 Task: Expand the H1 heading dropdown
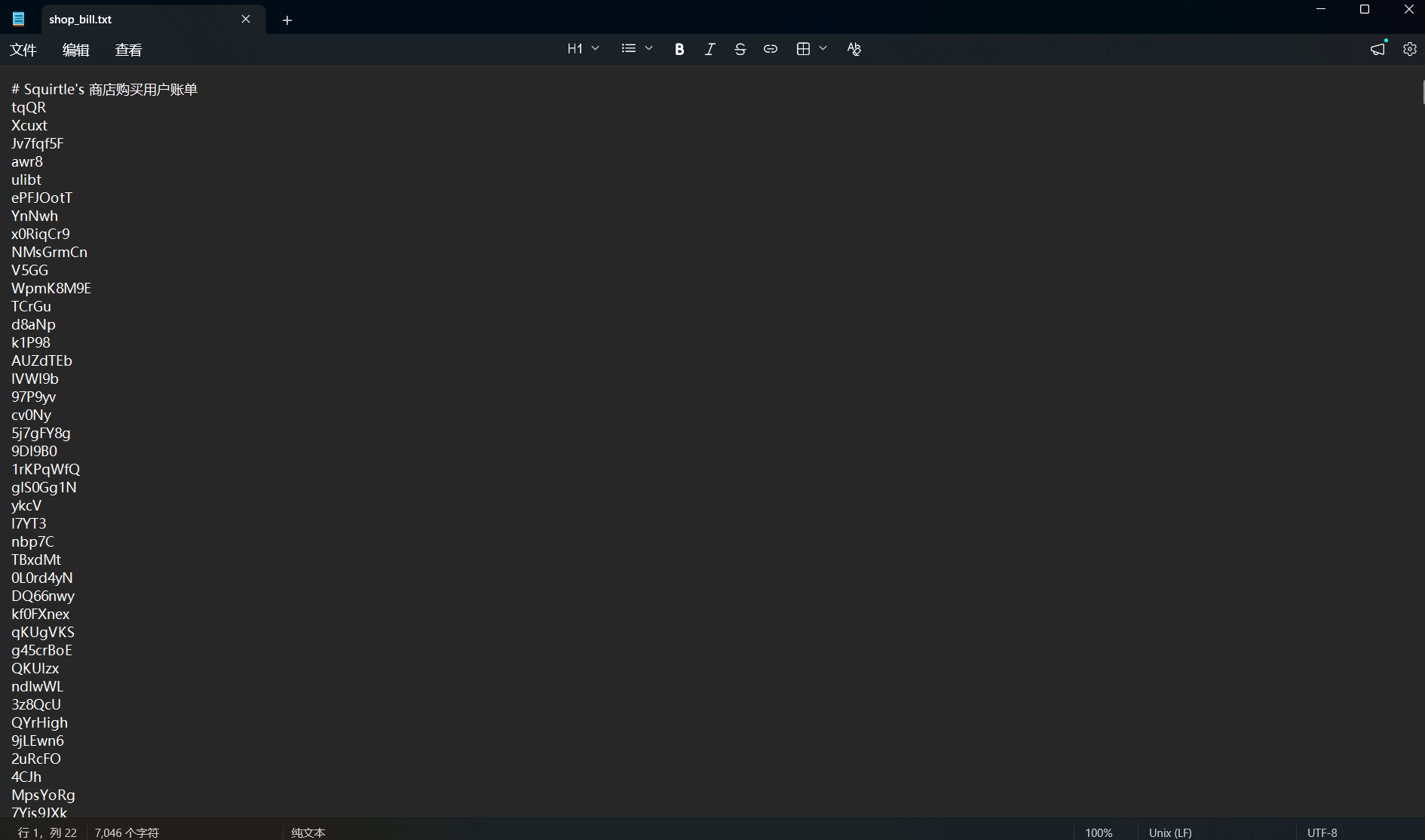coord(584,49)
